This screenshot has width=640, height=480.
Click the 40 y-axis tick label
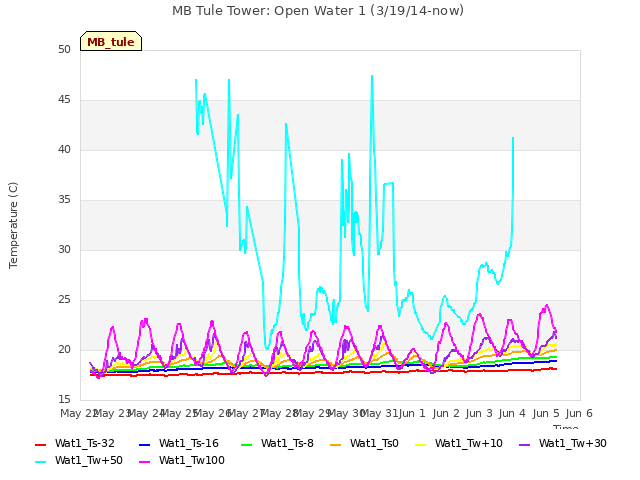point(64,150)
